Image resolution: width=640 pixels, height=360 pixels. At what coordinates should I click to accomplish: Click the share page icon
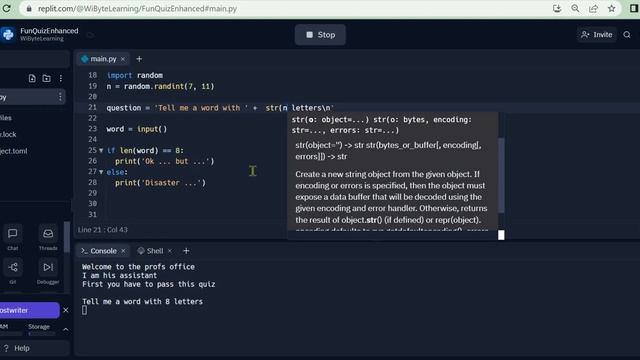coord(593,9)
